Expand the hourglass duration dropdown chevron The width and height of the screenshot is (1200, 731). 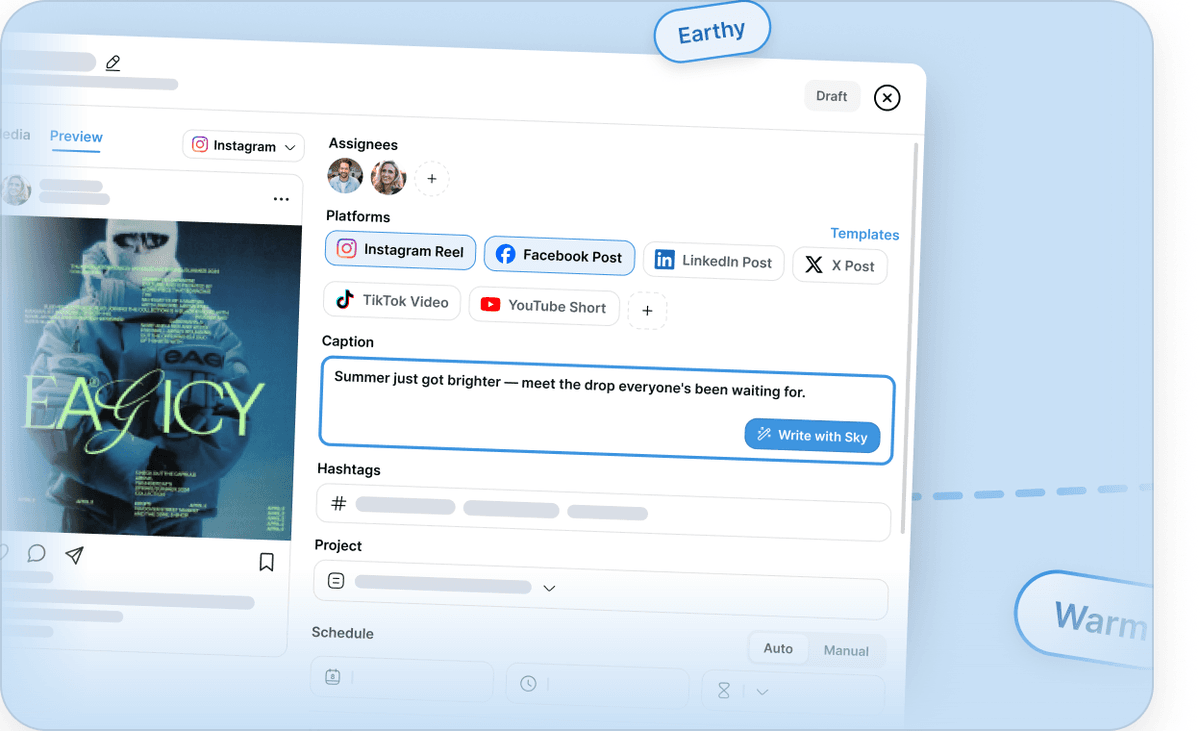coord(762,692)
